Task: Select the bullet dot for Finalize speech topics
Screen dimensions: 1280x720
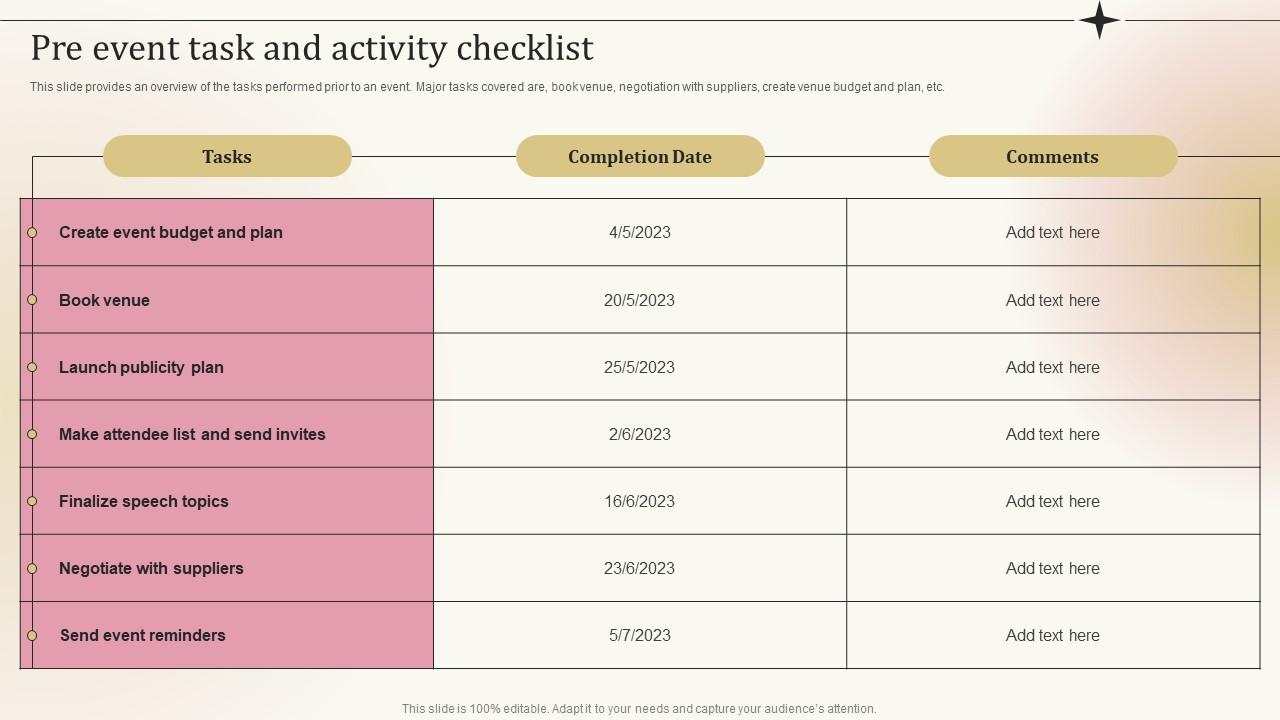Action: 32,501
